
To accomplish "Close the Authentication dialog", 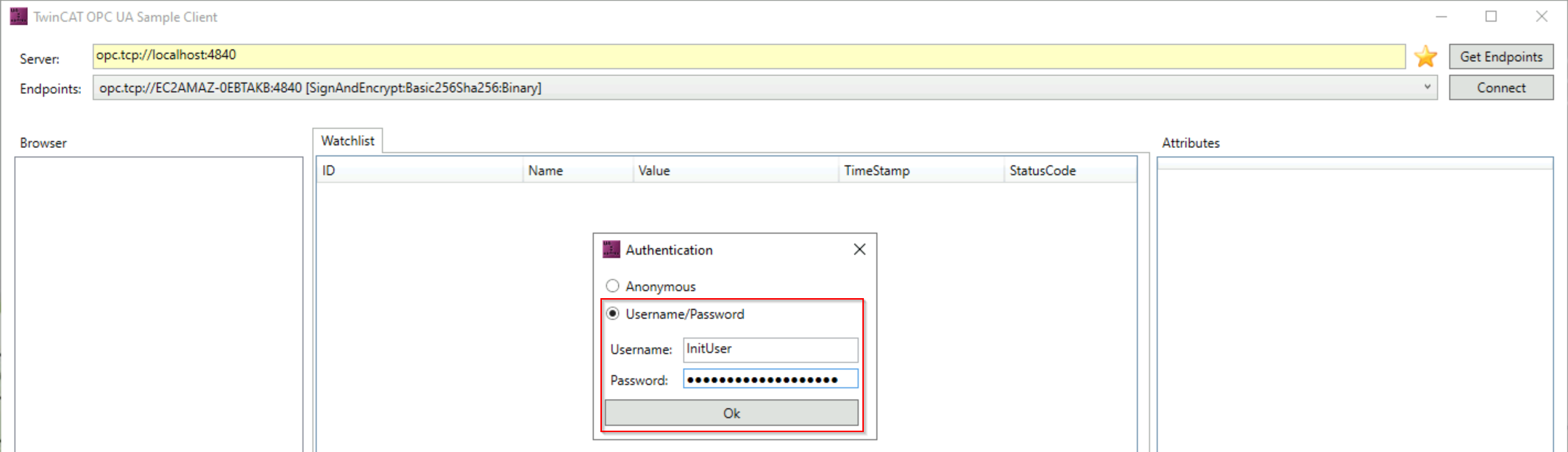I will pos(859,250).
